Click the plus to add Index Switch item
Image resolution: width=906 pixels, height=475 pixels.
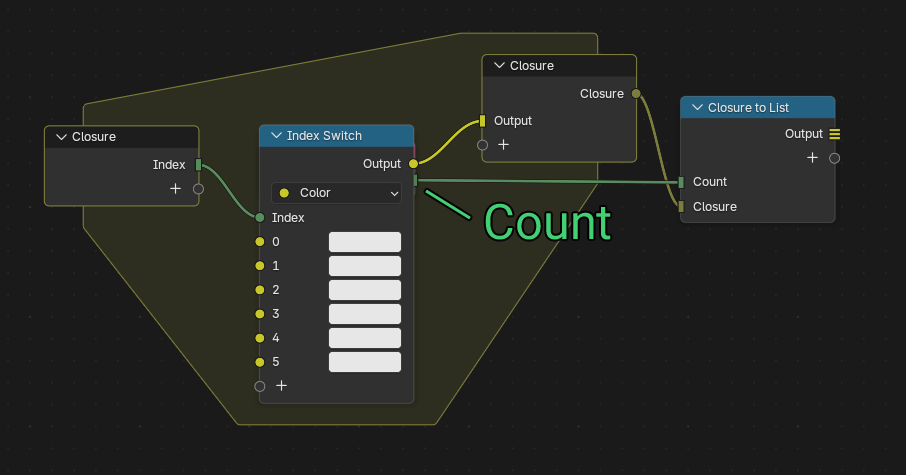tap(281, 386)
